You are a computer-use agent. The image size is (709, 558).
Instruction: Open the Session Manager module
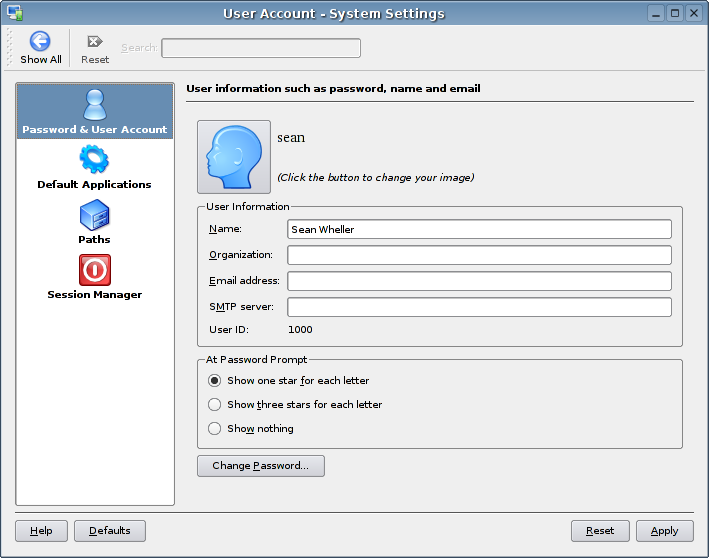tap(94, 276)
